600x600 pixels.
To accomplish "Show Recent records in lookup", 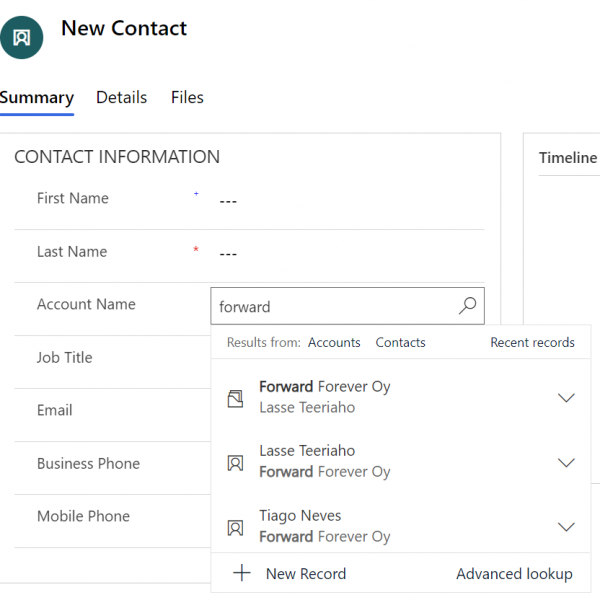I will (532, 342).
